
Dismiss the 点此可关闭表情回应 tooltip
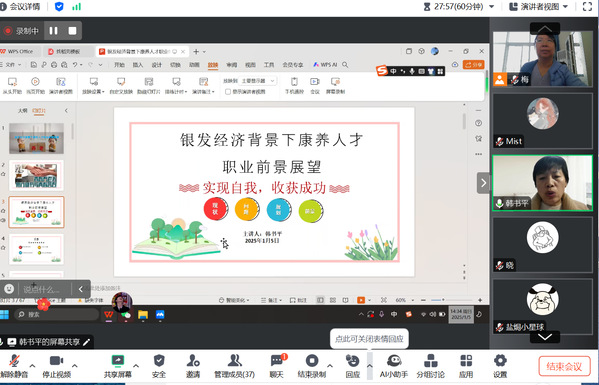(x=369, y=339)
